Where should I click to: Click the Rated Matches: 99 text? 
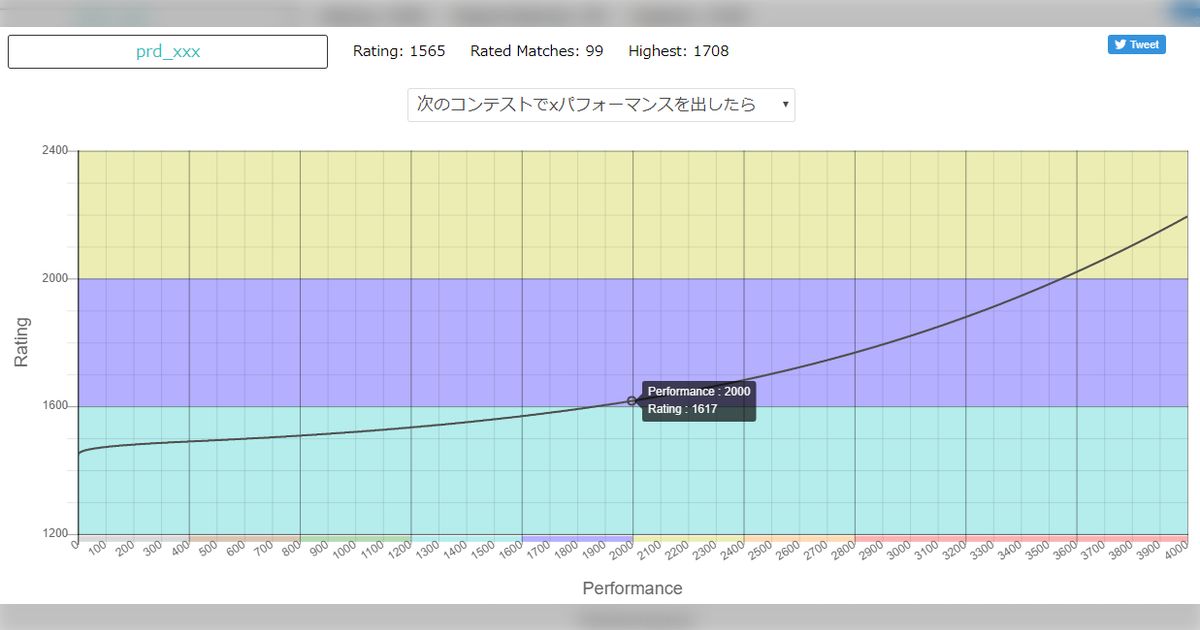537,51
